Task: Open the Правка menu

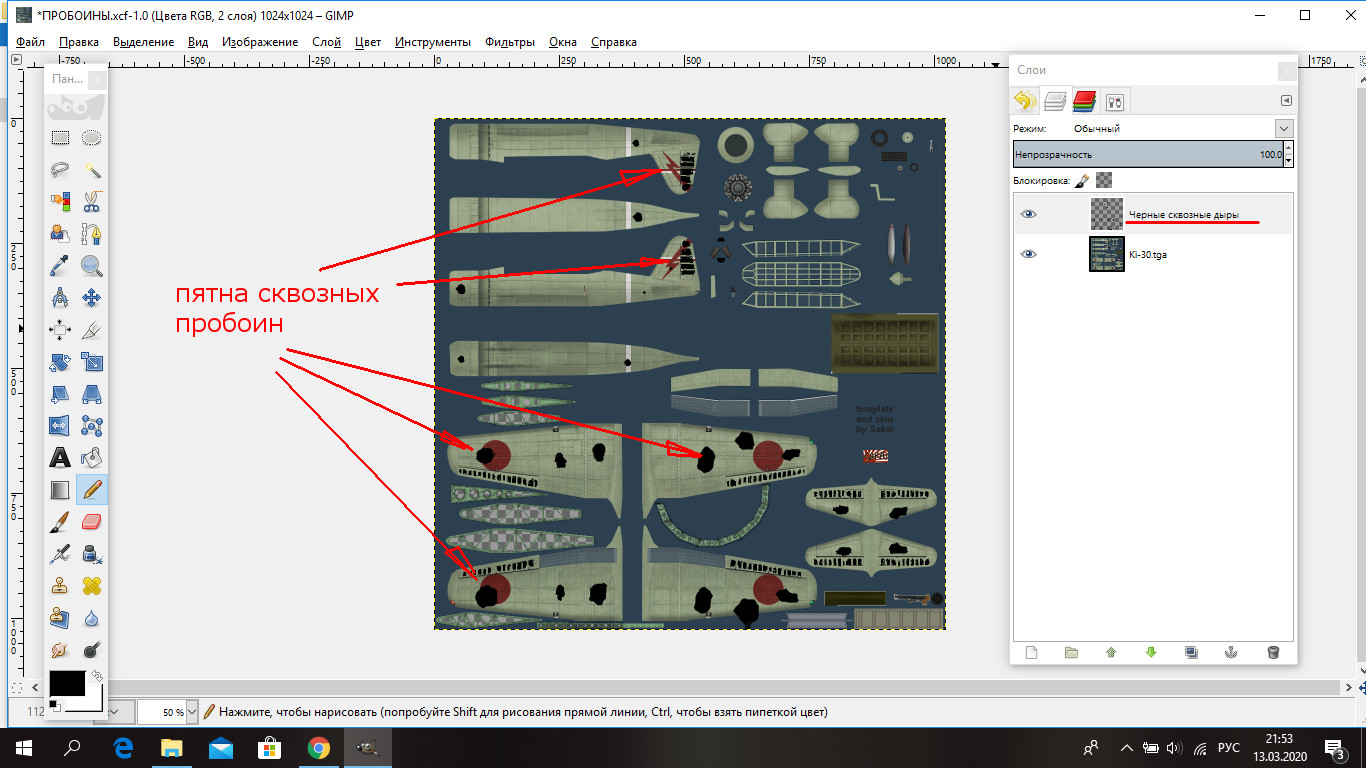Action: (x=79, y=42)
